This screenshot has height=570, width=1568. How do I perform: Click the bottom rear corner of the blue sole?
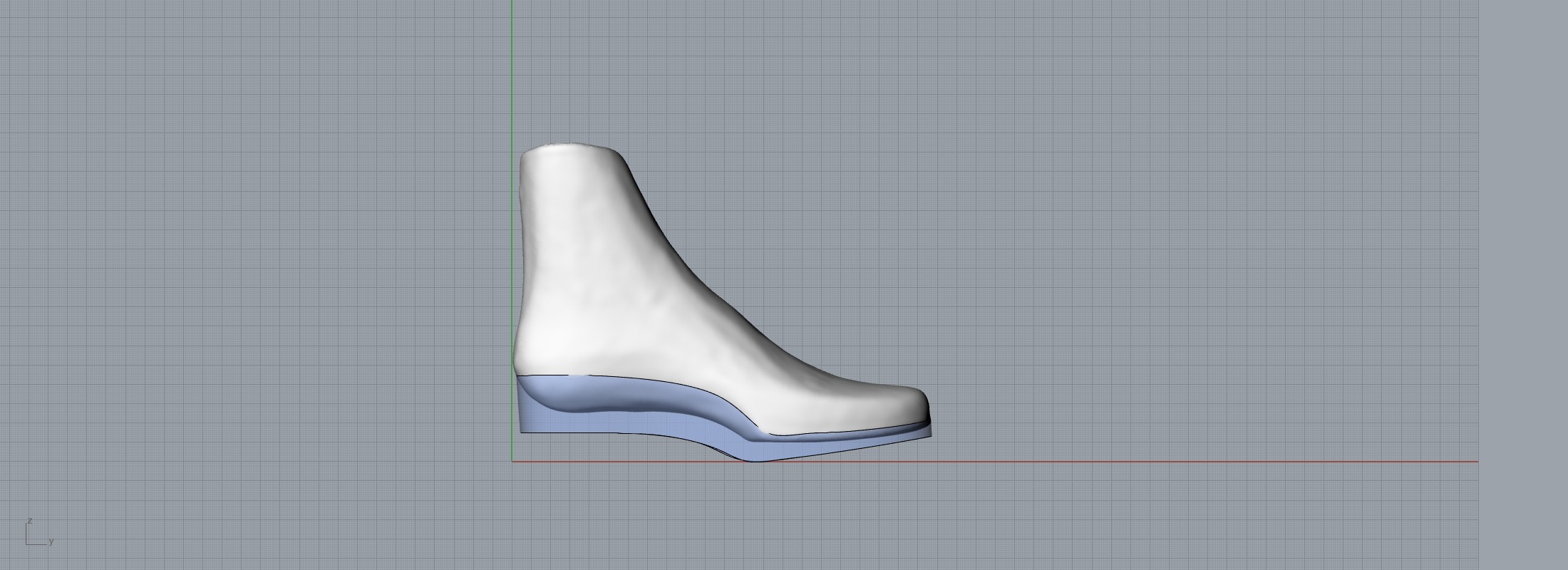point(522,430)
